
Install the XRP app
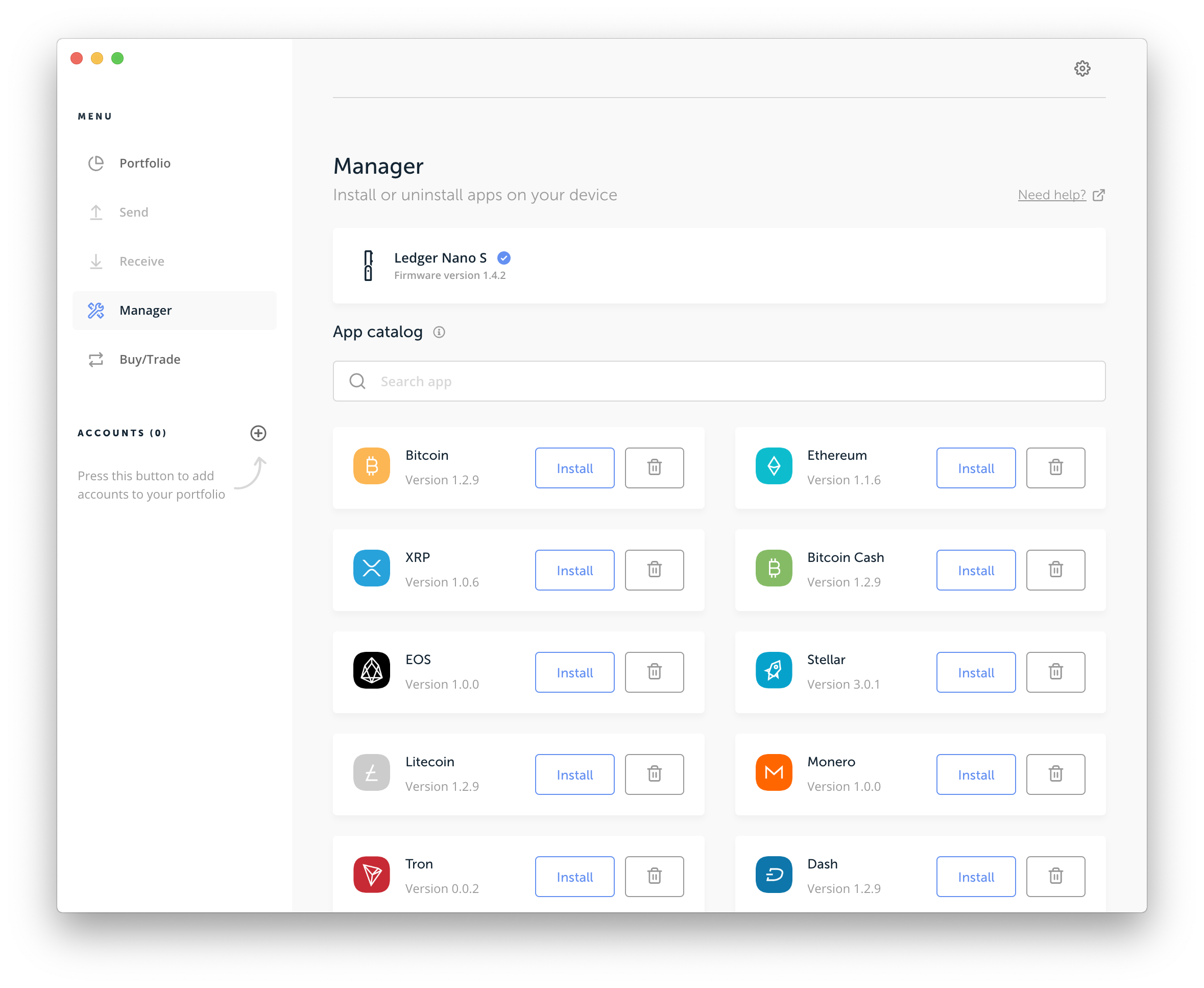click(x=574, y=570)
